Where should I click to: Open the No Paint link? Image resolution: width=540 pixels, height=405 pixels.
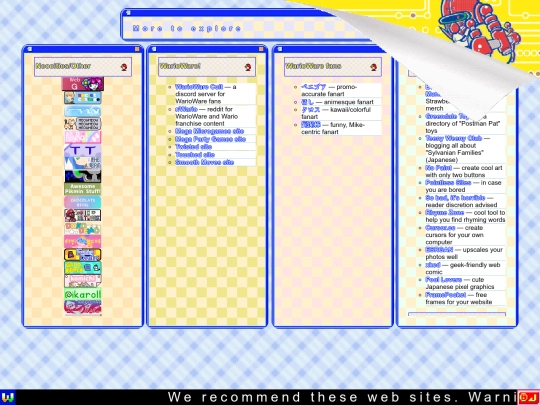[438, 168]
